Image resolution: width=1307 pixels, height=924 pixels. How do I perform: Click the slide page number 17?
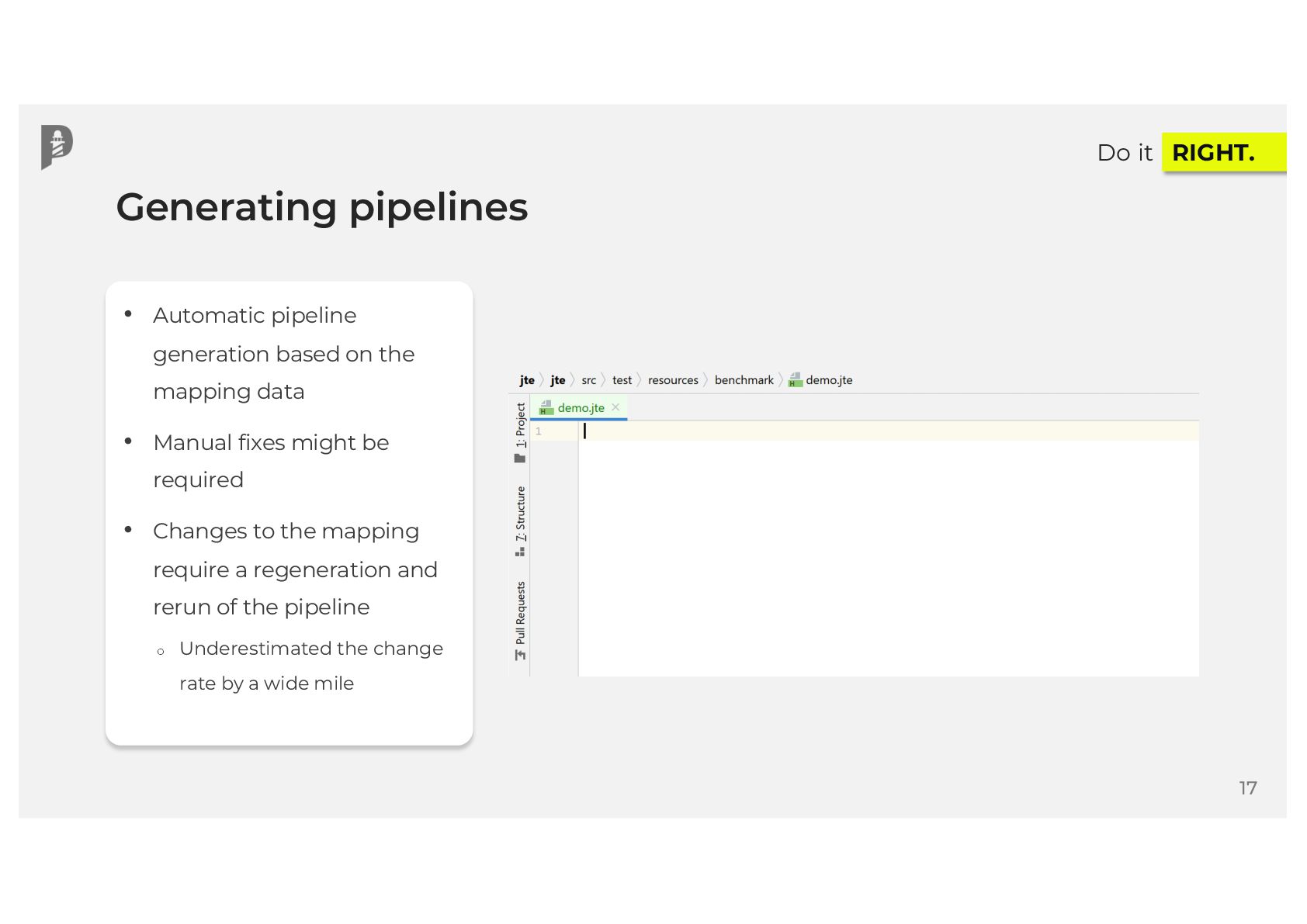pyautogui.click(x=1247, y=788)
